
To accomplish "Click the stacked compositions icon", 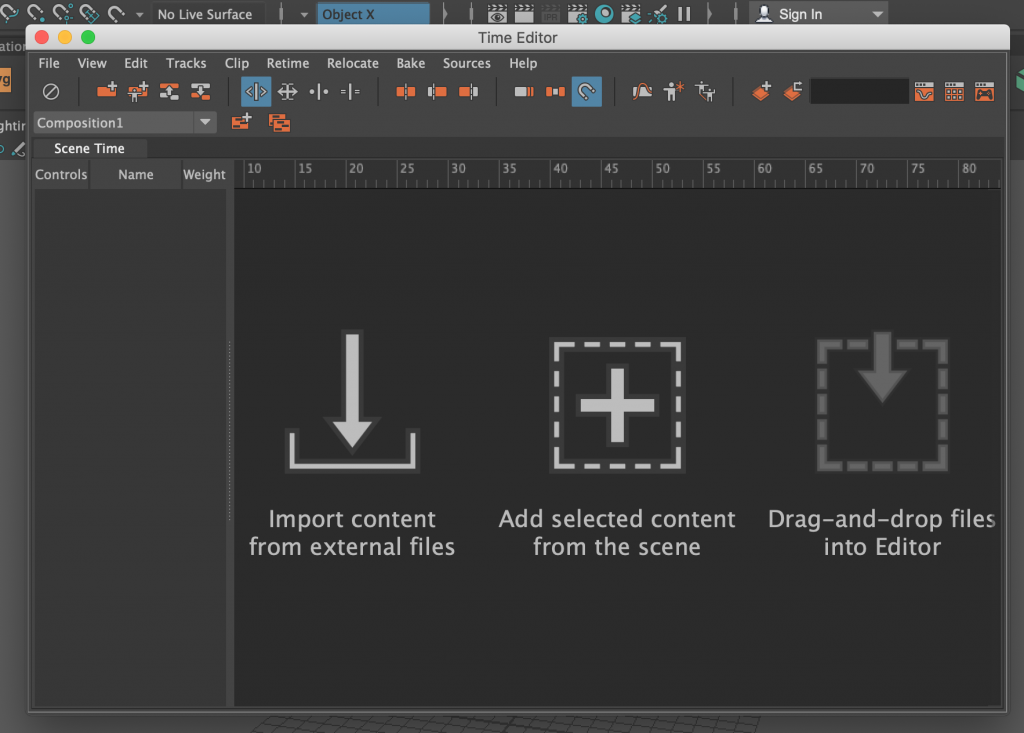I will click(x=280, y=122).
